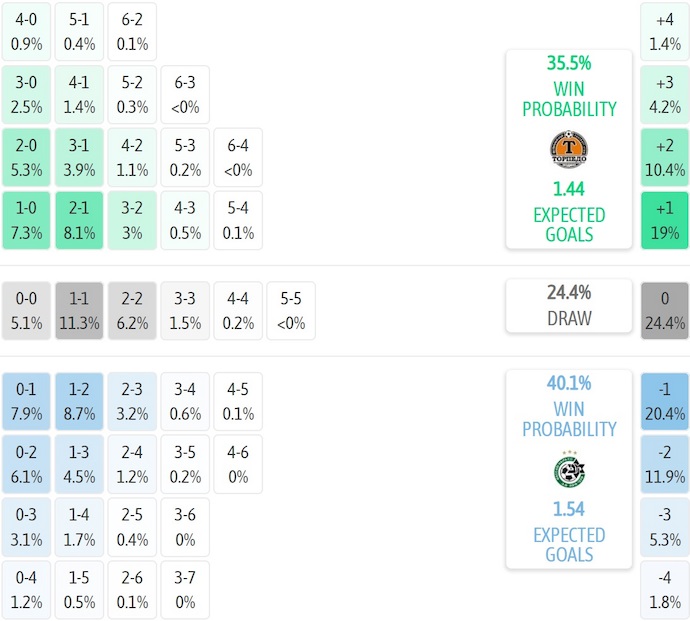The height and width of the screenshot is (621, 690).
Task: Click the +1 goal margin swatch
Action: pos(664,220)
